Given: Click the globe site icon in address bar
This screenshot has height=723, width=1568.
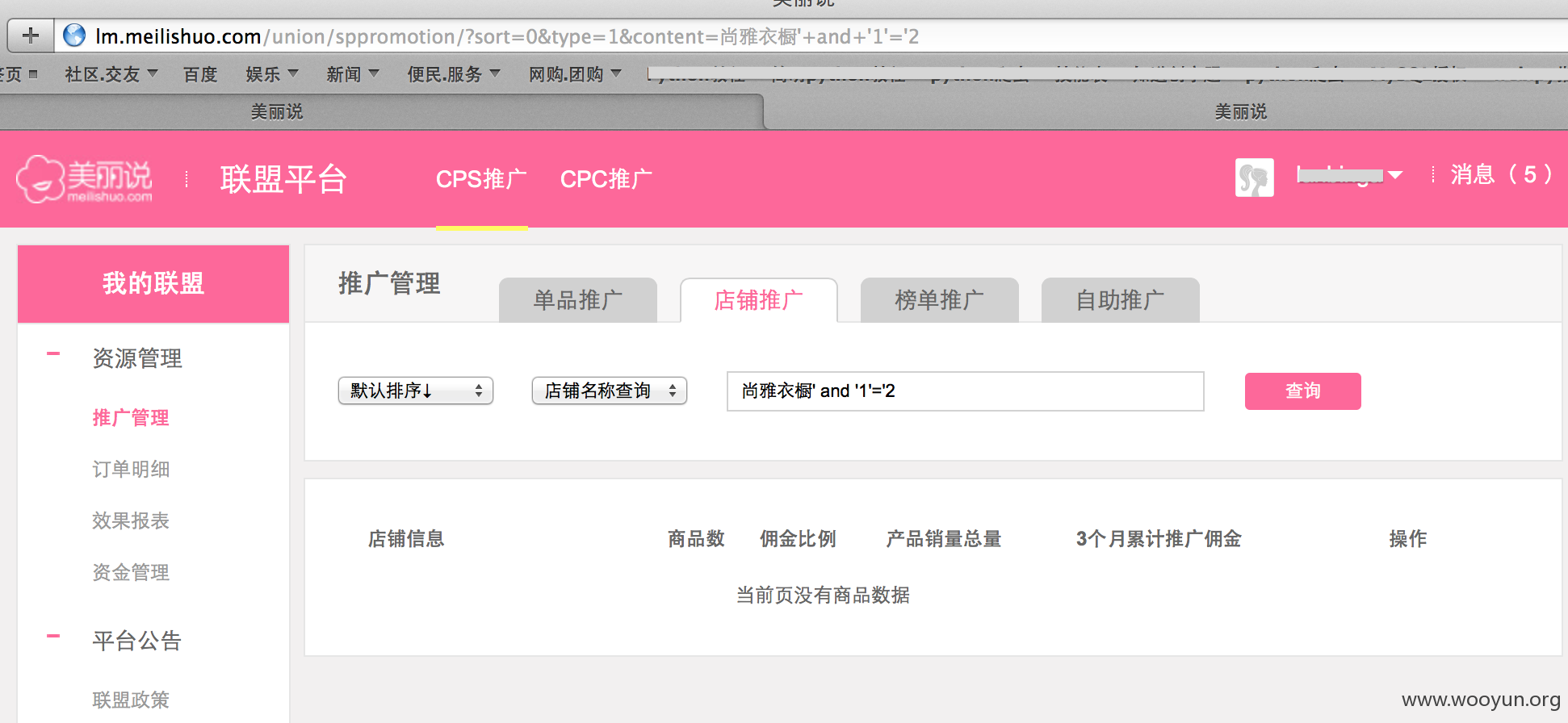Looking at the screenshot, I should 74,36.
